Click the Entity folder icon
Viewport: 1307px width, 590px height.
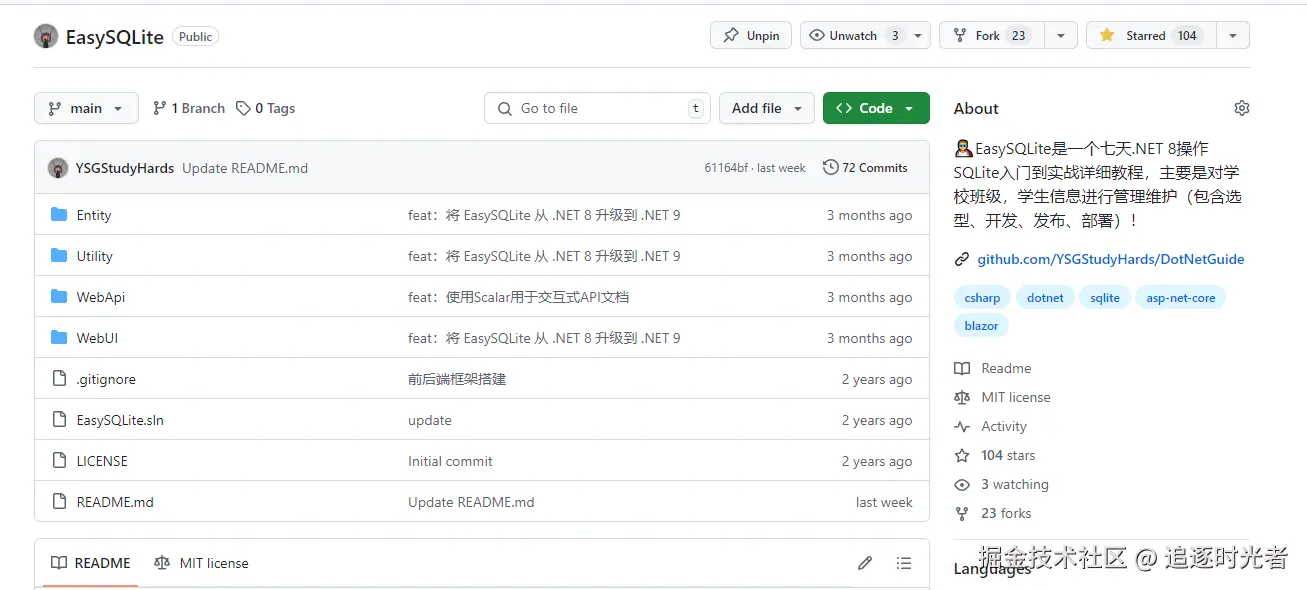click(59, 215)
